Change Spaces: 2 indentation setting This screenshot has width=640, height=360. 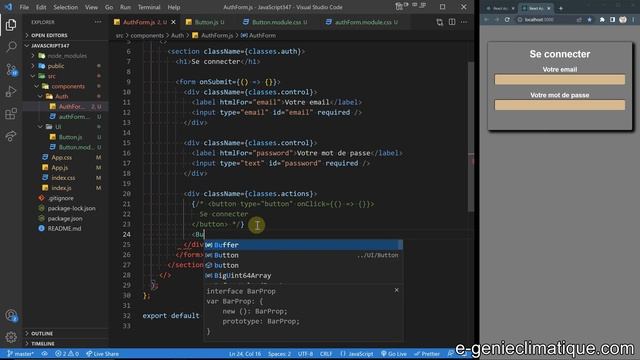280,354
